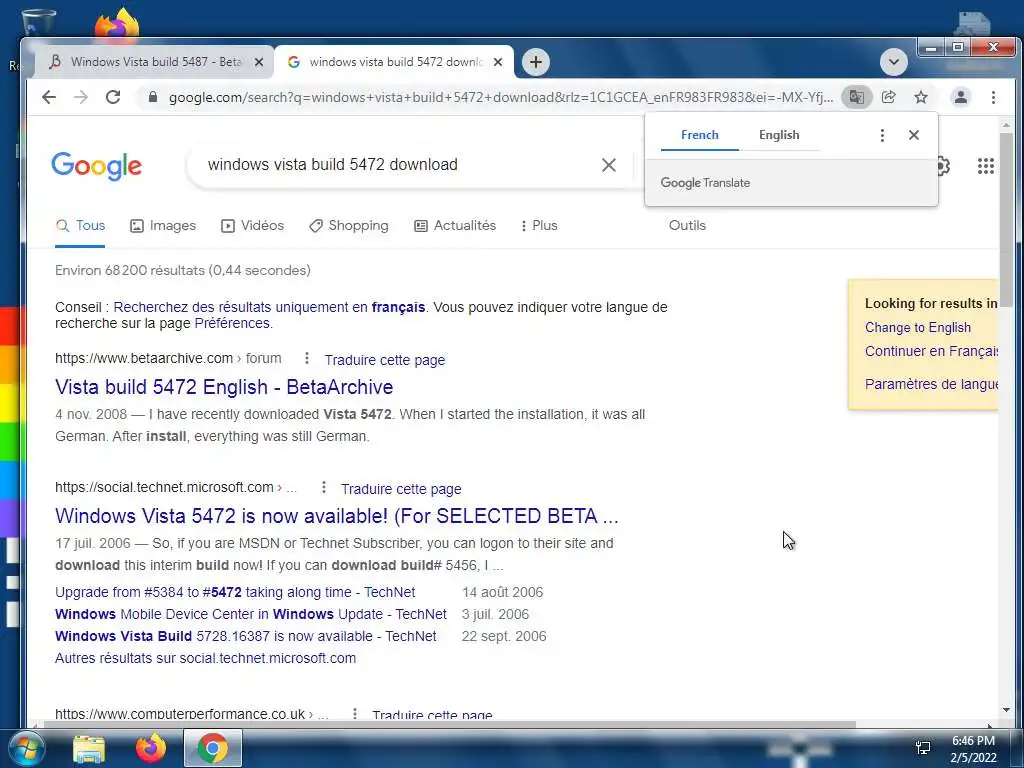Viewport: 1024px width, 768px height.
Task: Select French in the translate popup
Action: pyautogui.click(x=699, y=135)
